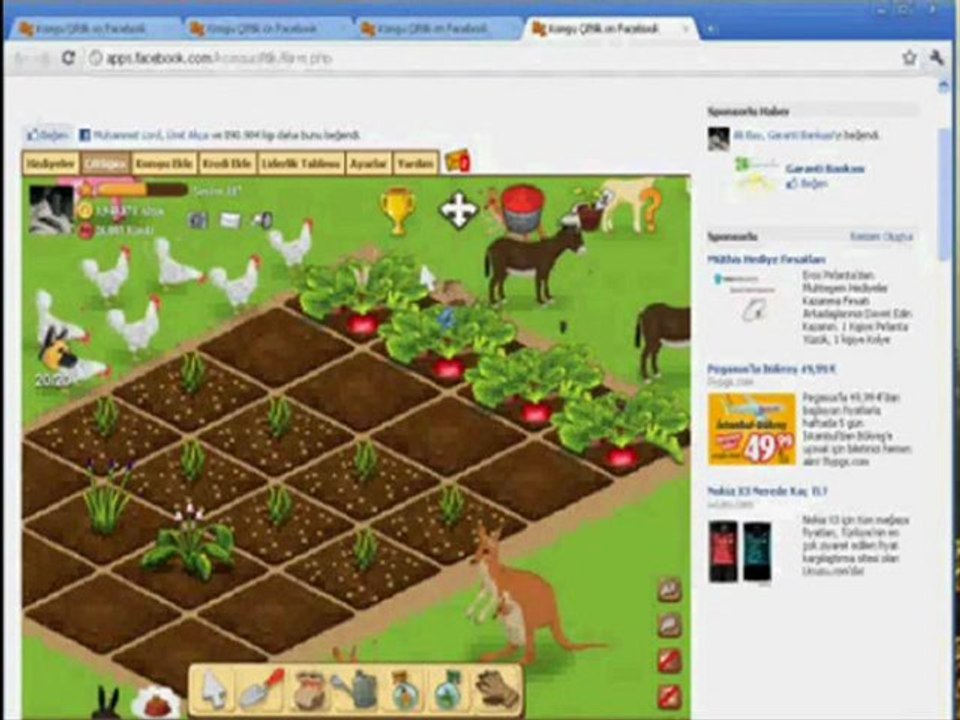Open the browser wrench menu
The height and width of the screenshot is (720, 960).
point(936,58)
